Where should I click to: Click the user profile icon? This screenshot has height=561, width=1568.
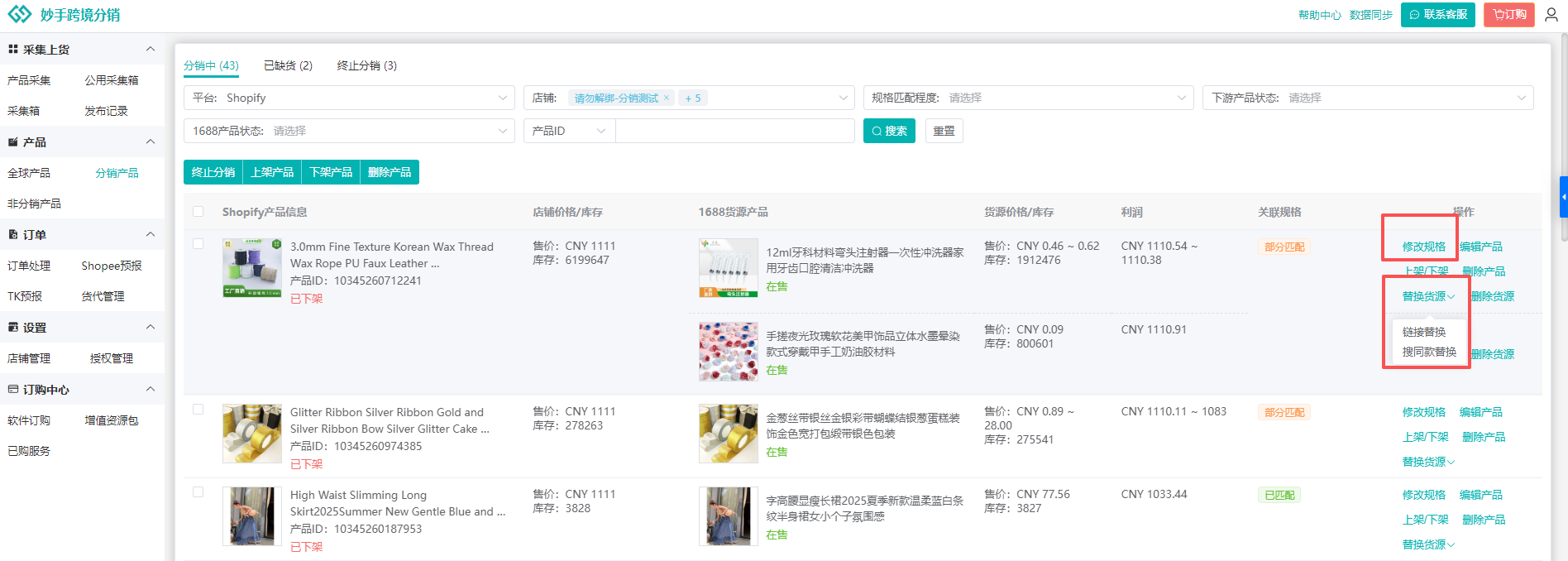[x=1551, y=15]
